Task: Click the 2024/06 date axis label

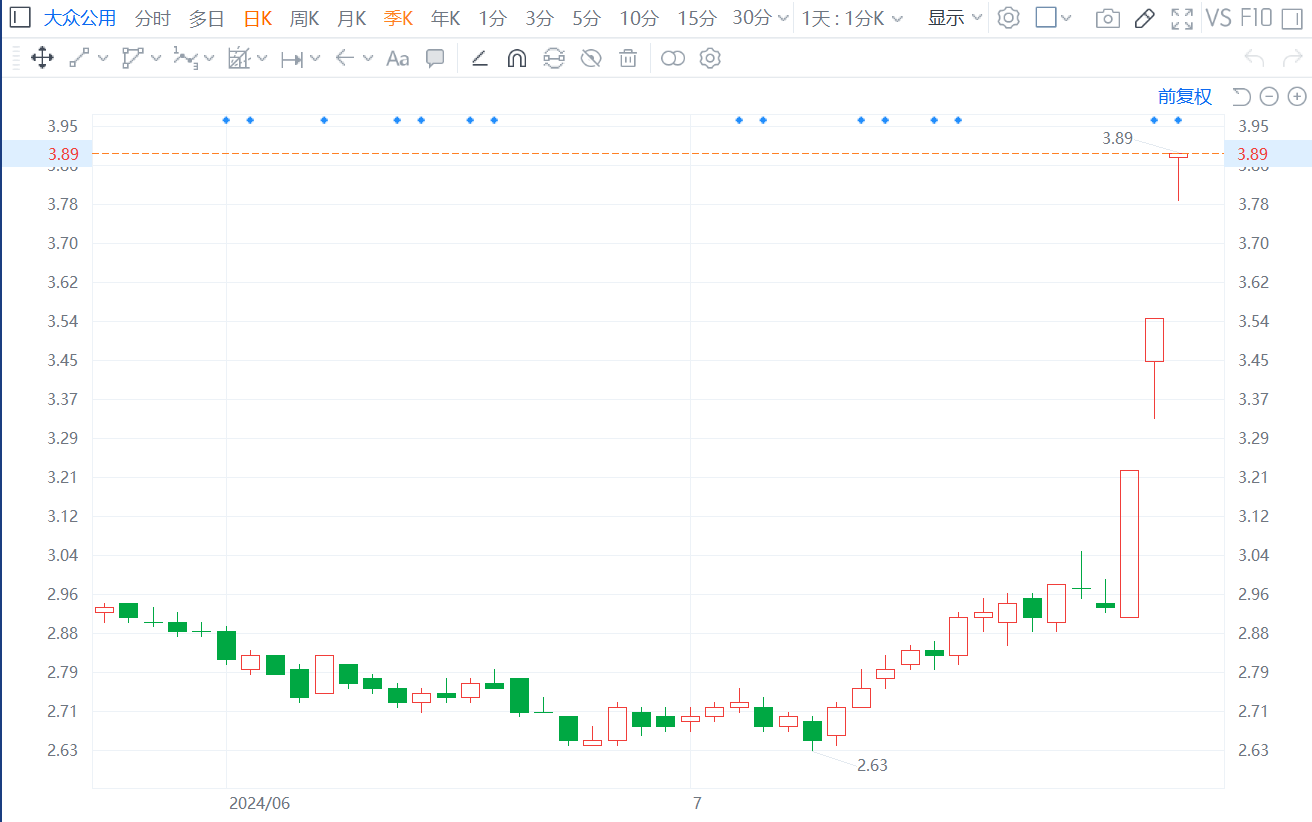Action: 259,803
